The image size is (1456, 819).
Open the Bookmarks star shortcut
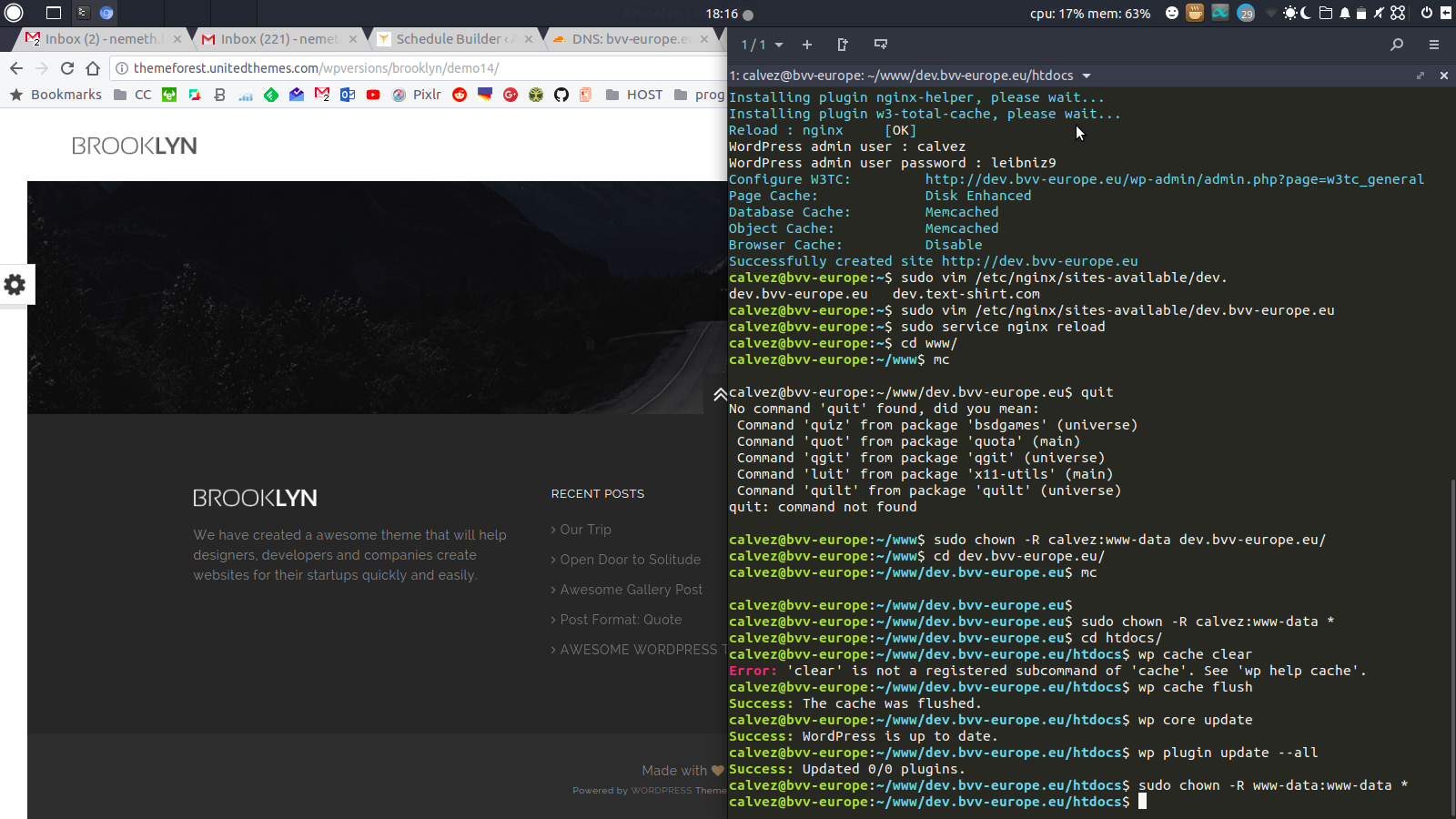(56, 95)
